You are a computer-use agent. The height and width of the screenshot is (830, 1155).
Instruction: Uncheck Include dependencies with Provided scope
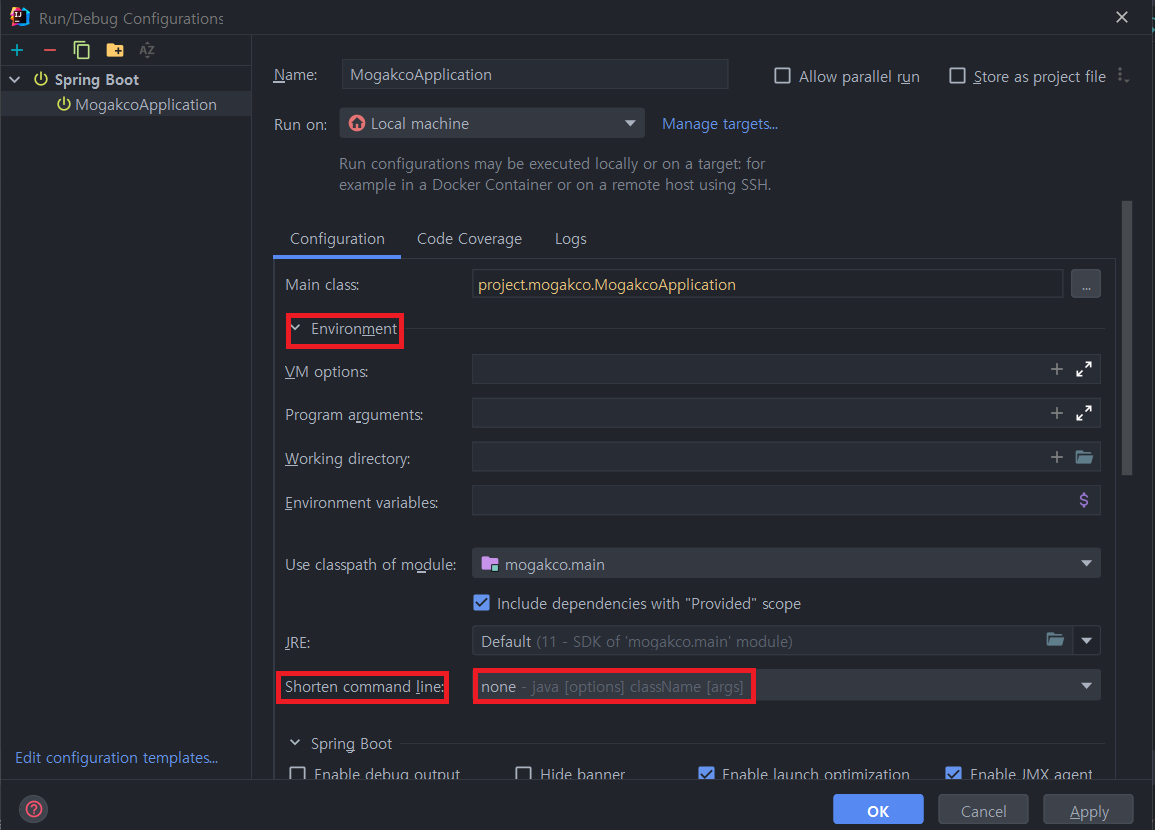[481, 602]
